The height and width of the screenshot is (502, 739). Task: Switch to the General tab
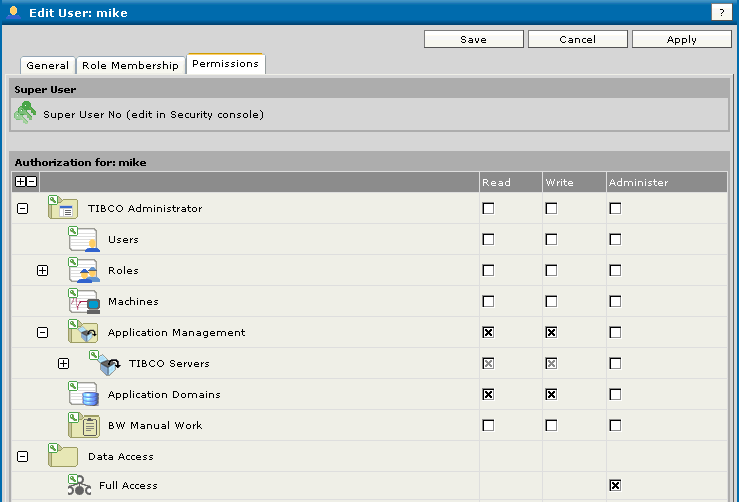(x=47, y=65)
